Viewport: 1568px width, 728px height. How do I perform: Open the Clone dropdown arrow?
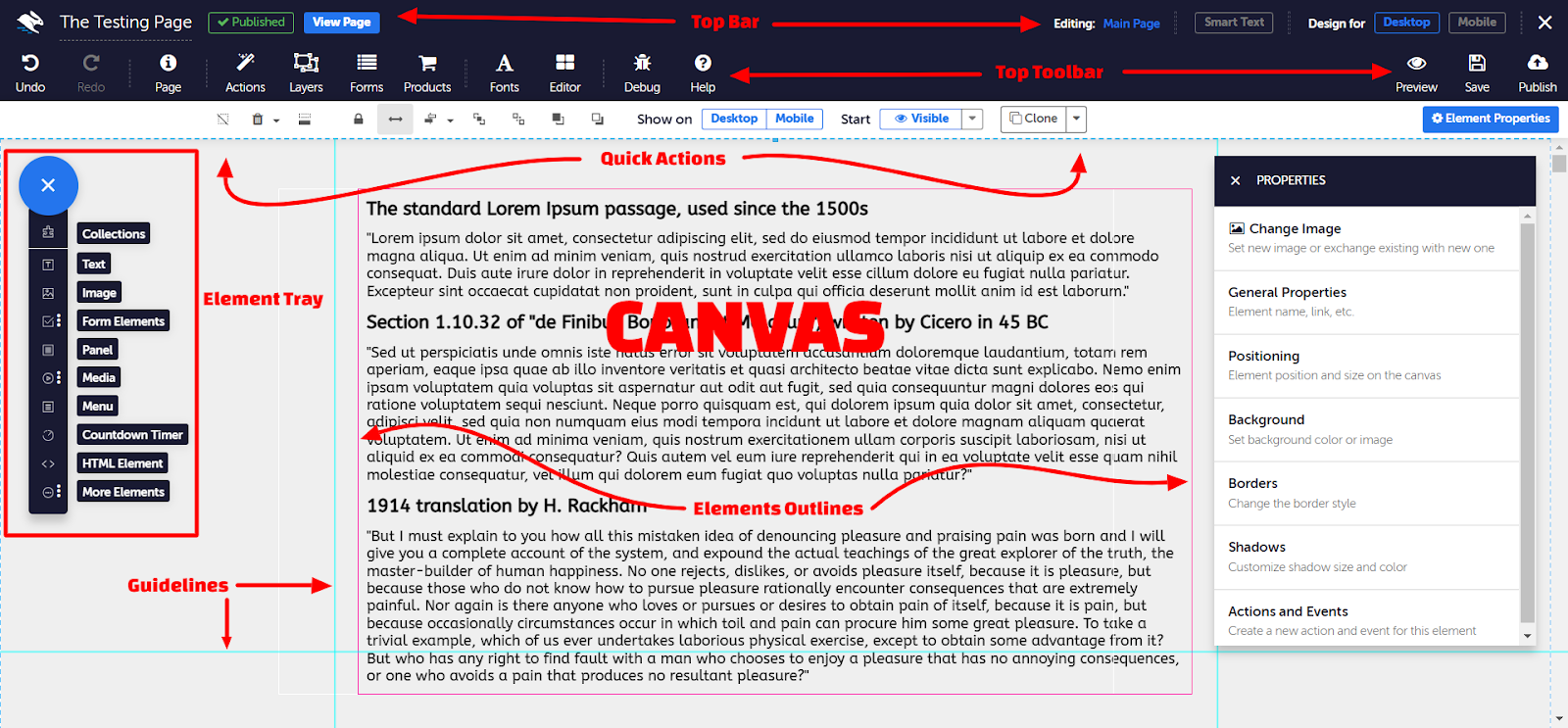(x=1076, y=120)
